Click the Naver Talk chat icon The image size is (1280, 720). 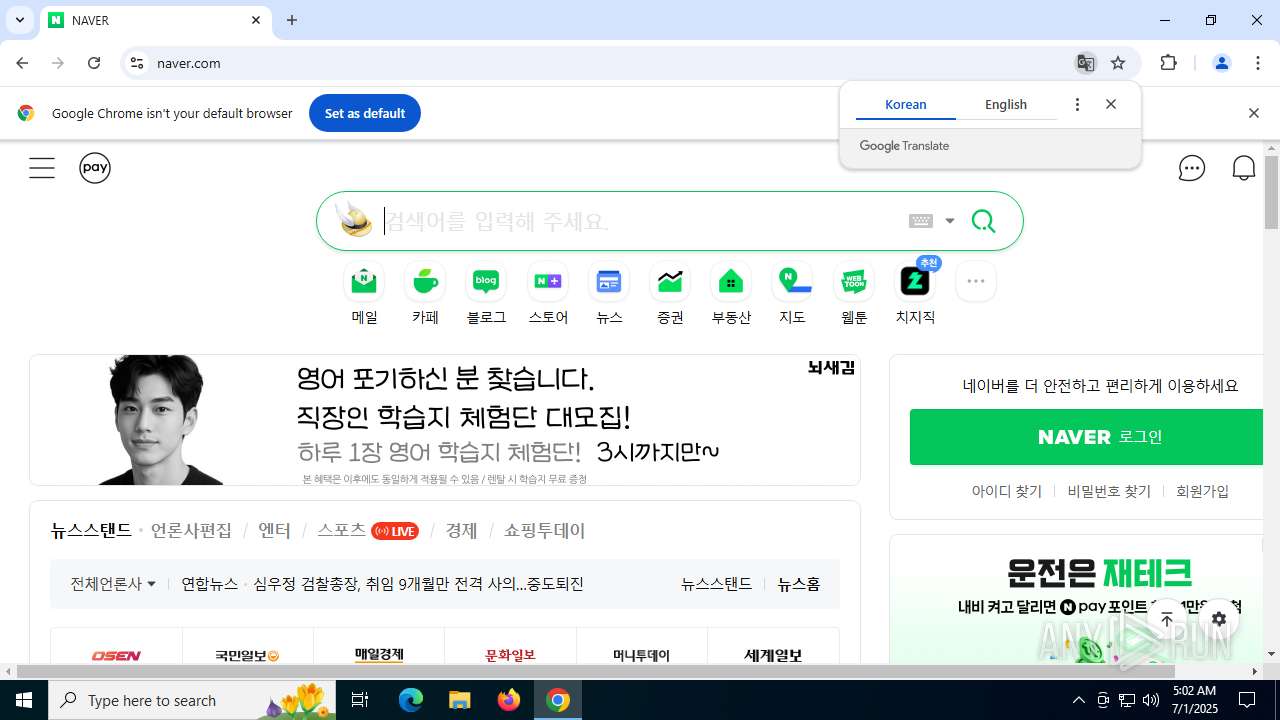click(1192, 168)
